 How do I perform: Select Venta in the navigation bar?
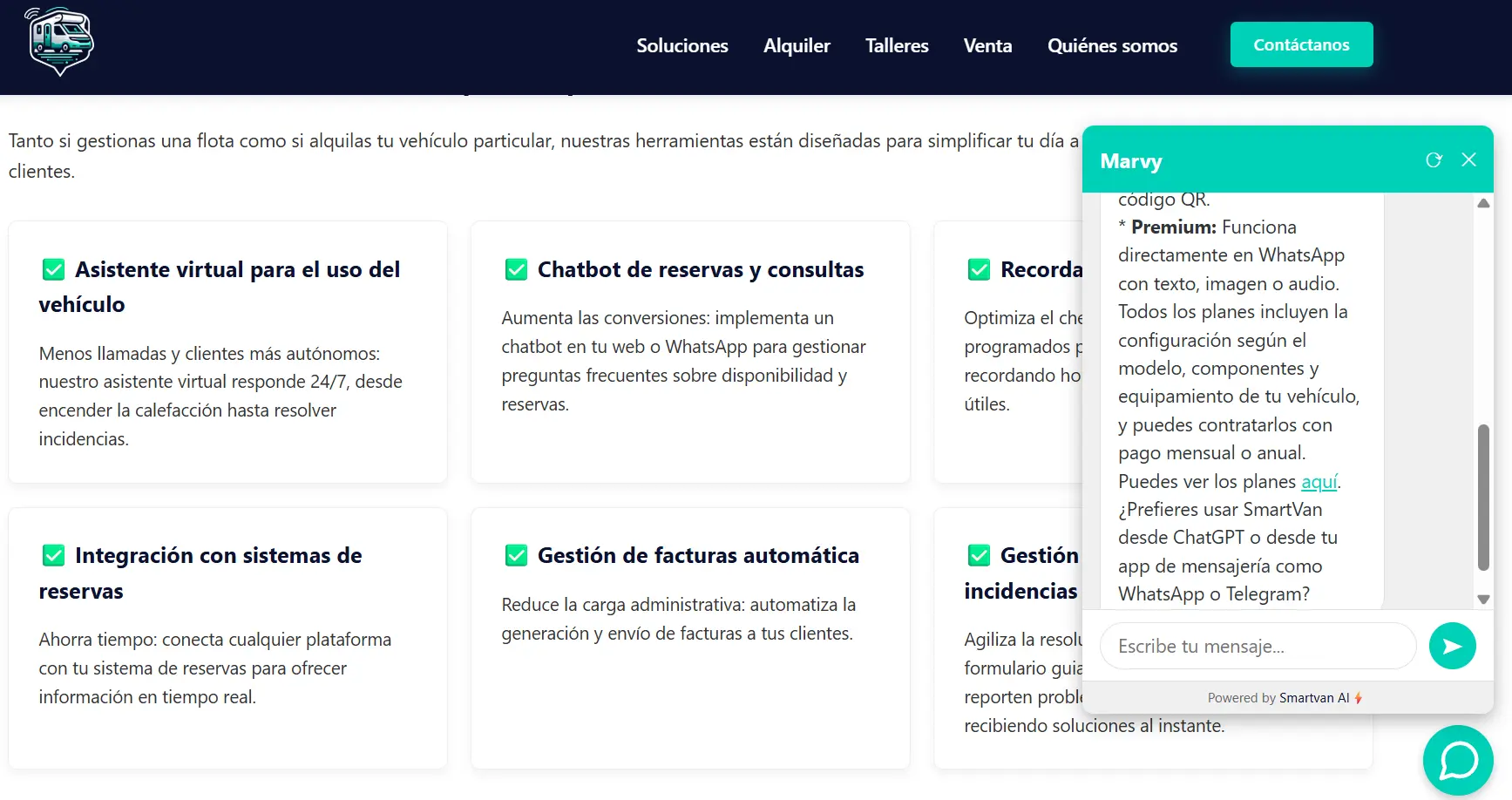[987, 45]
